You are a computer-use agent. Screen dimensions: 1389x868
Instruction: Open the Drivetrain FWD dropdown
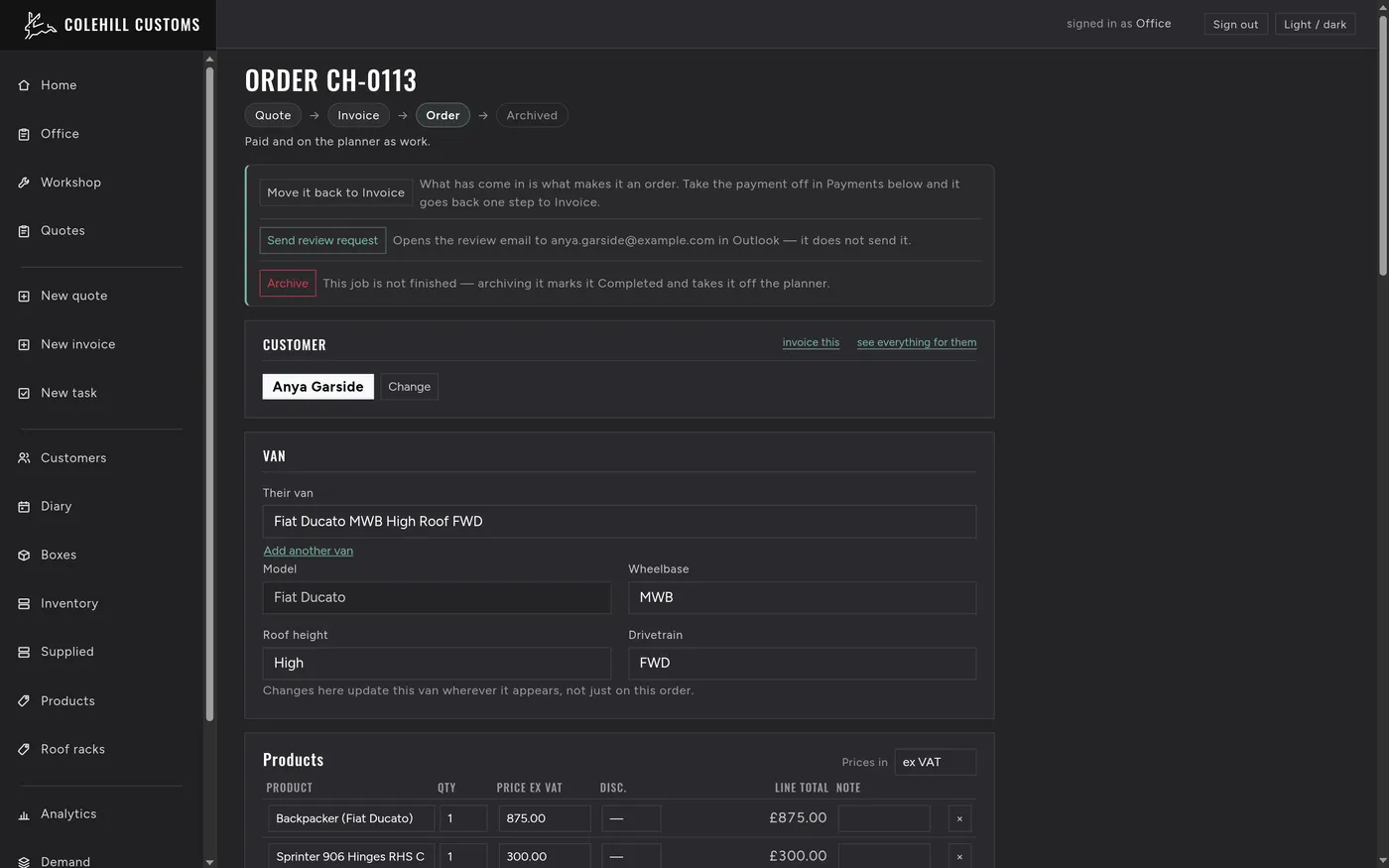tap(802, 663)
